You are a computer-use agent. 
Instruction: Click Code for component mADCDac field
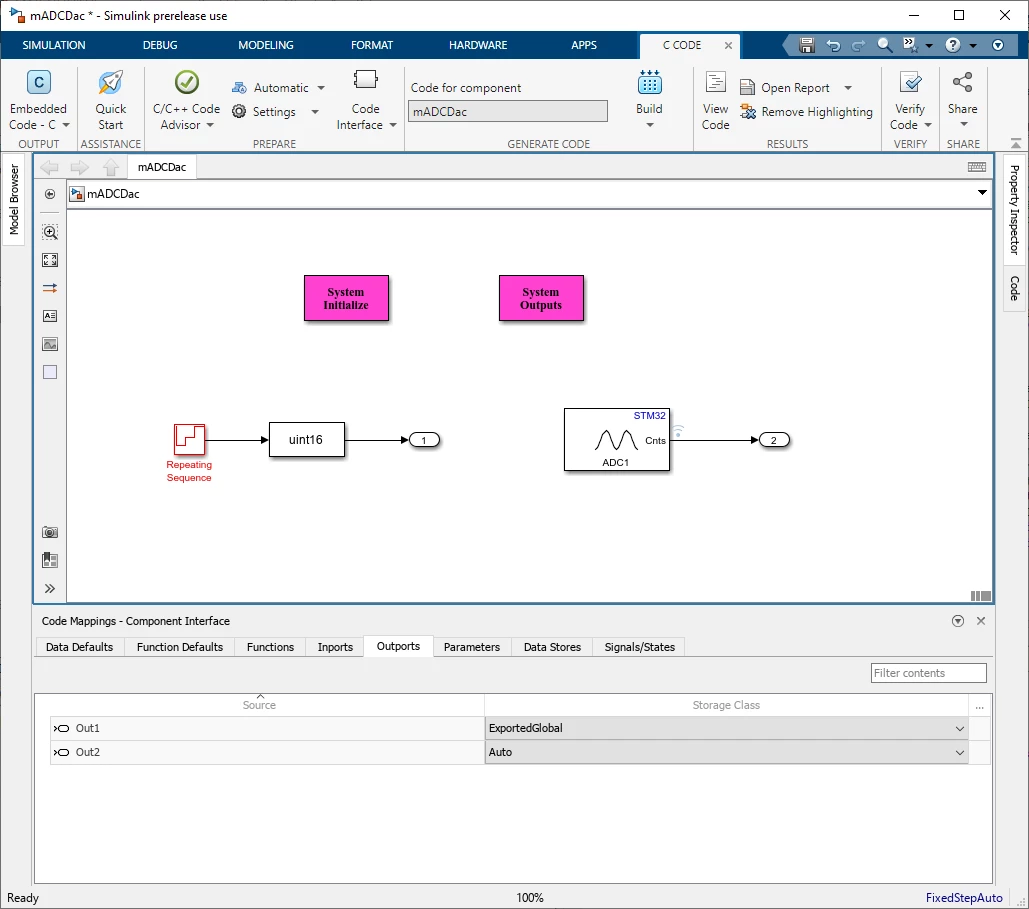[508, 112]
